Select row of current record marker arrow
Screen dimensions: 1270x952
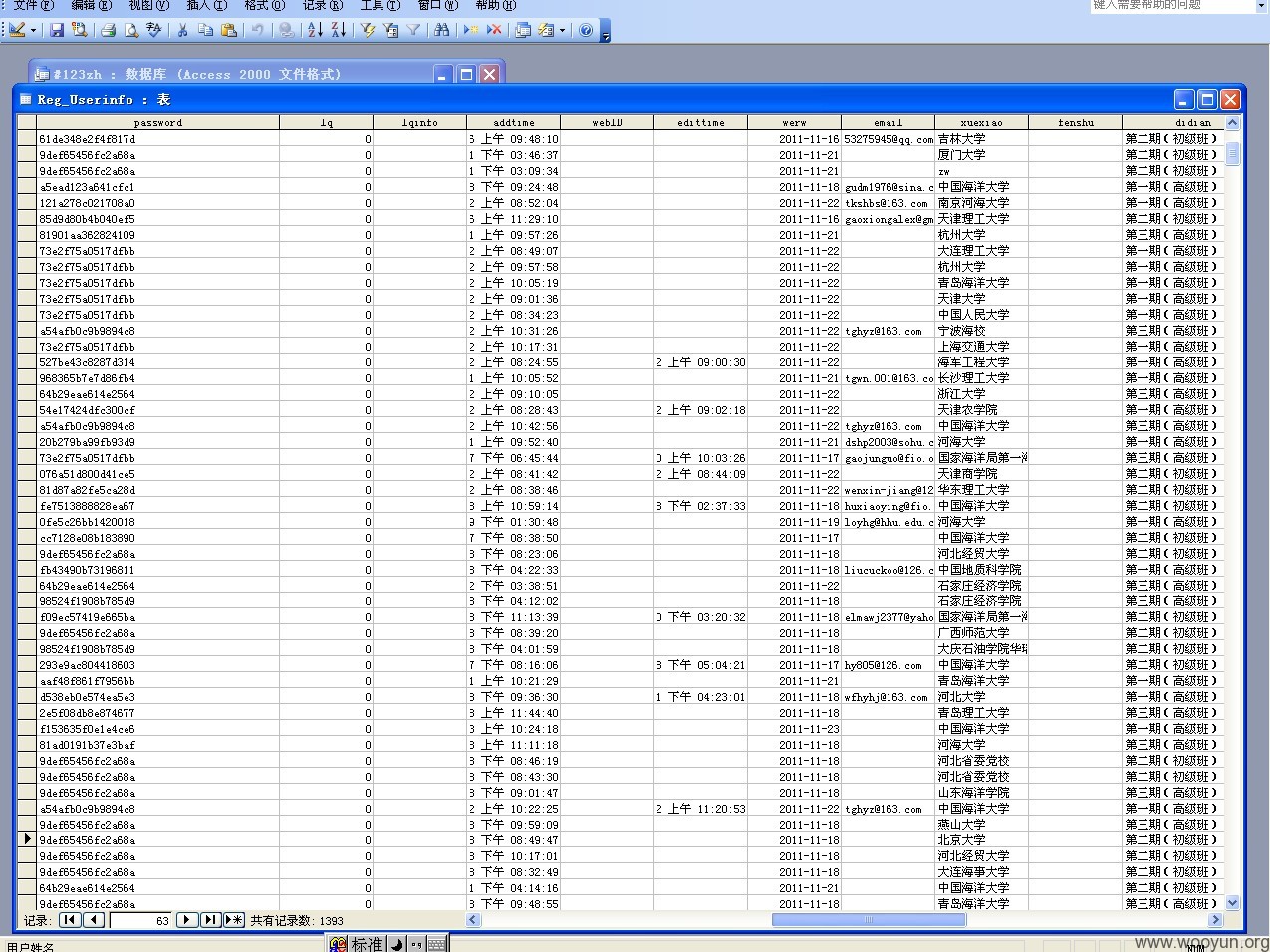tap(27, 839)
